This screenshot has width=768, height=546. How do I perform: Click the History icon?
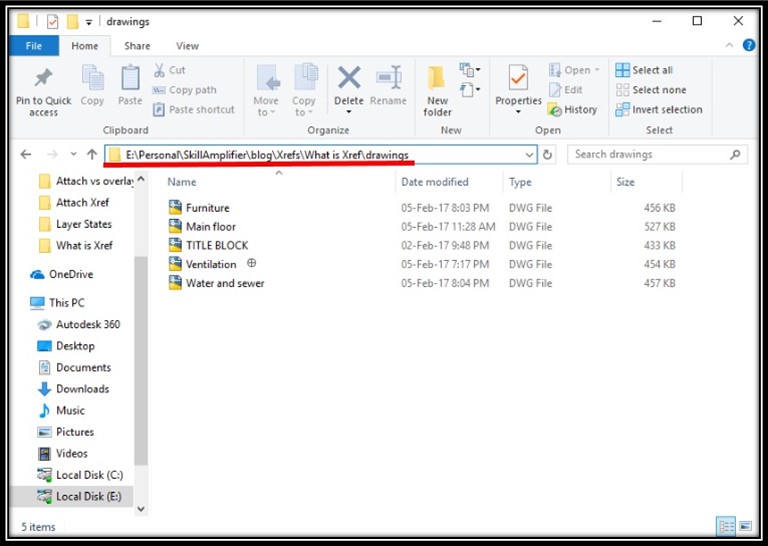pyautogui.click(x=554, y=110)
